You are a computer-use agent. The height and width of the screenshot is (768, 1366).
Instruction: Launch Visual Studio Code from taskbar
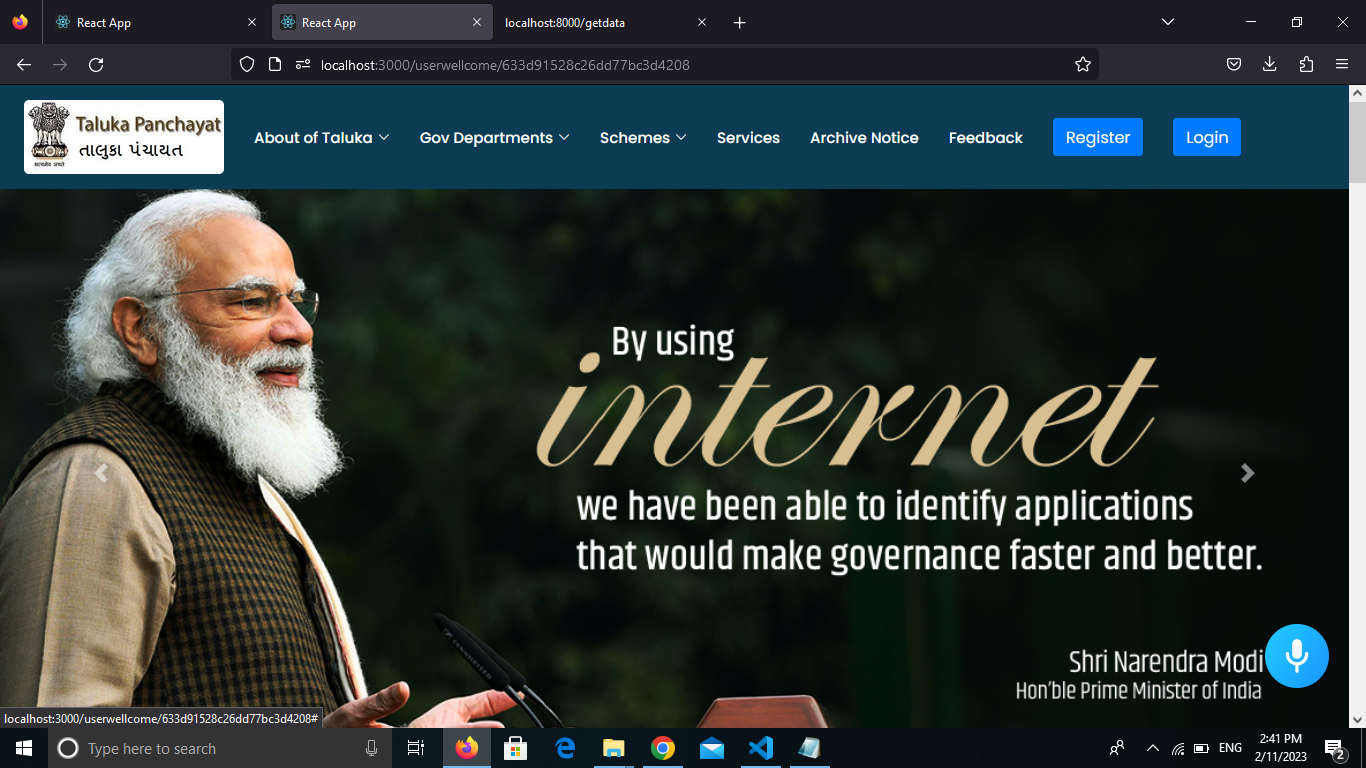(760, 748)
